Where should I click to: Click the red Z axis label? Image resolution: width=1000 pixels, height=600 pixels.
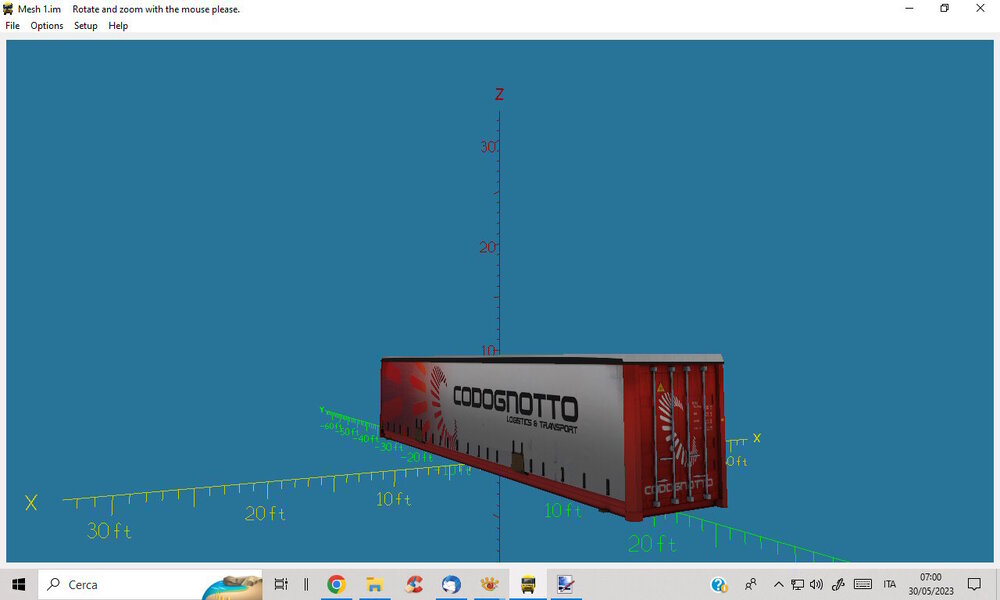click(499, 94)
